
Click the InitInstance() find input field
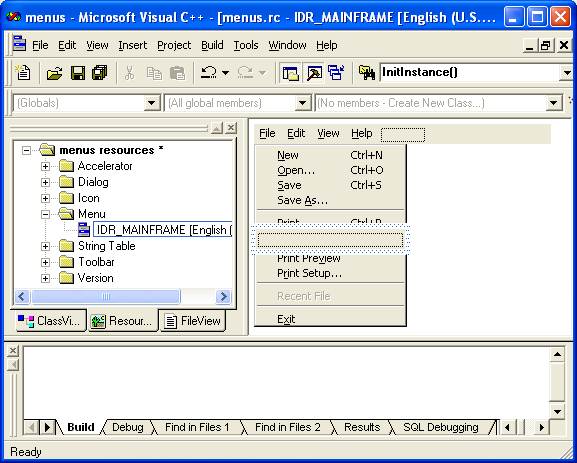(470, 73)
